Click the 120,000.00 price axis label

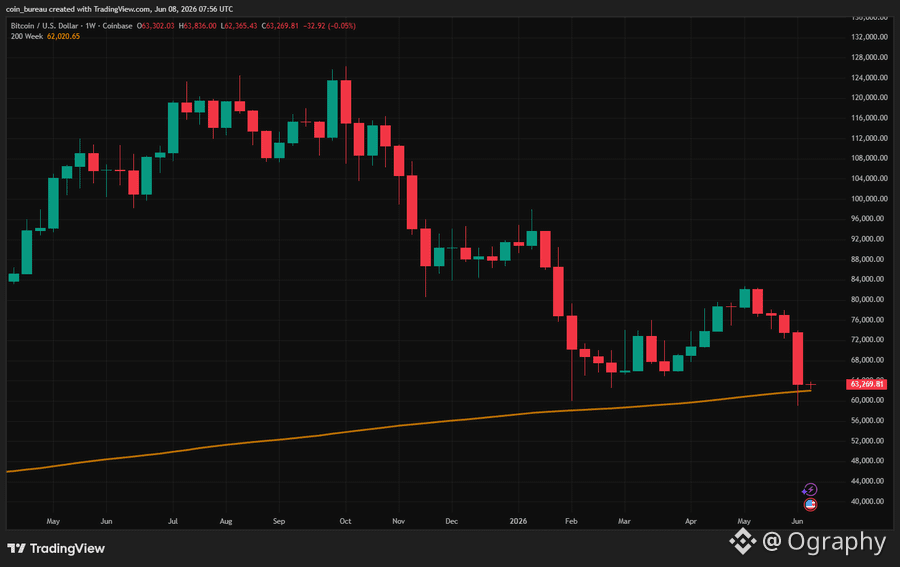click(868, 98)
